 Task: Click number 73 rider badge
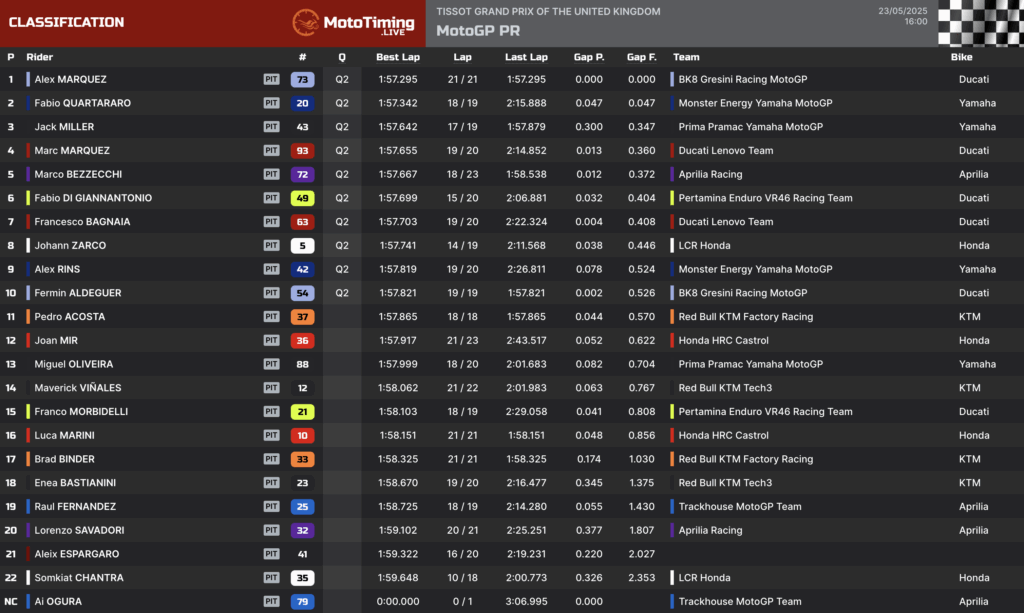click(302, 80)
